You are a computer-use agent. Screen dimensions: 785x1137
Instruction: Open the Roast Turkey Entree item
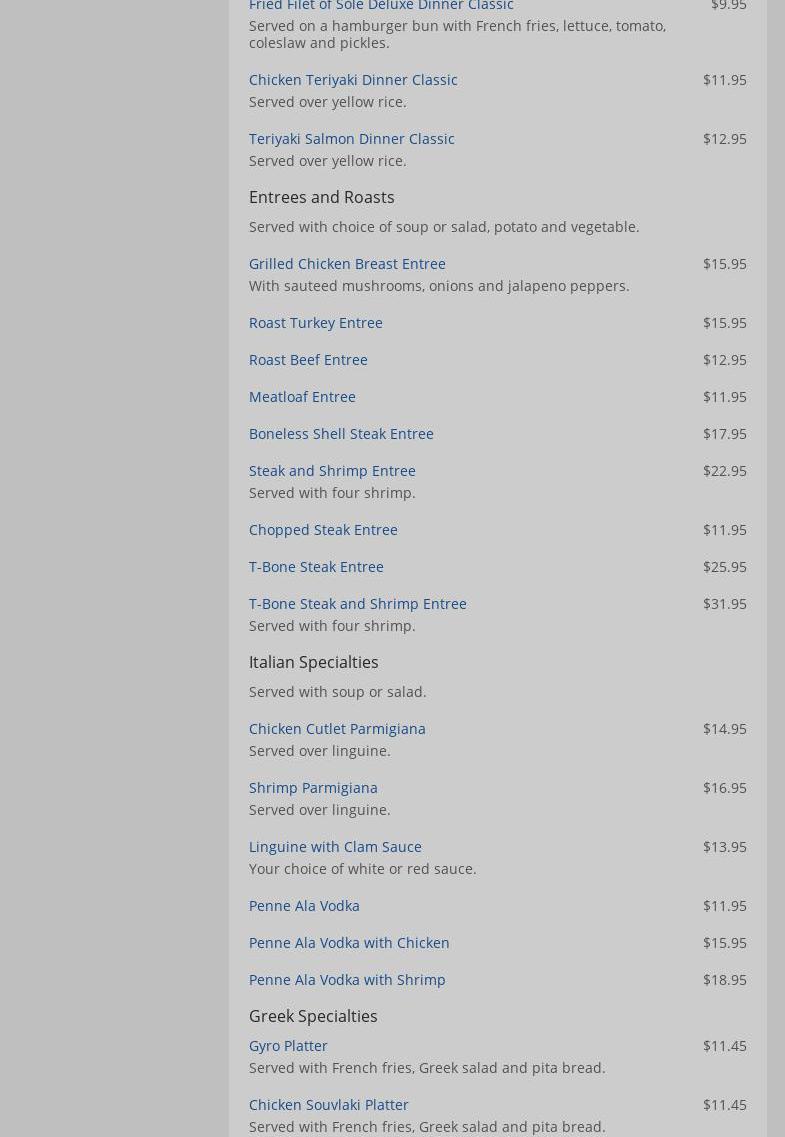click(x=315, y=323)
